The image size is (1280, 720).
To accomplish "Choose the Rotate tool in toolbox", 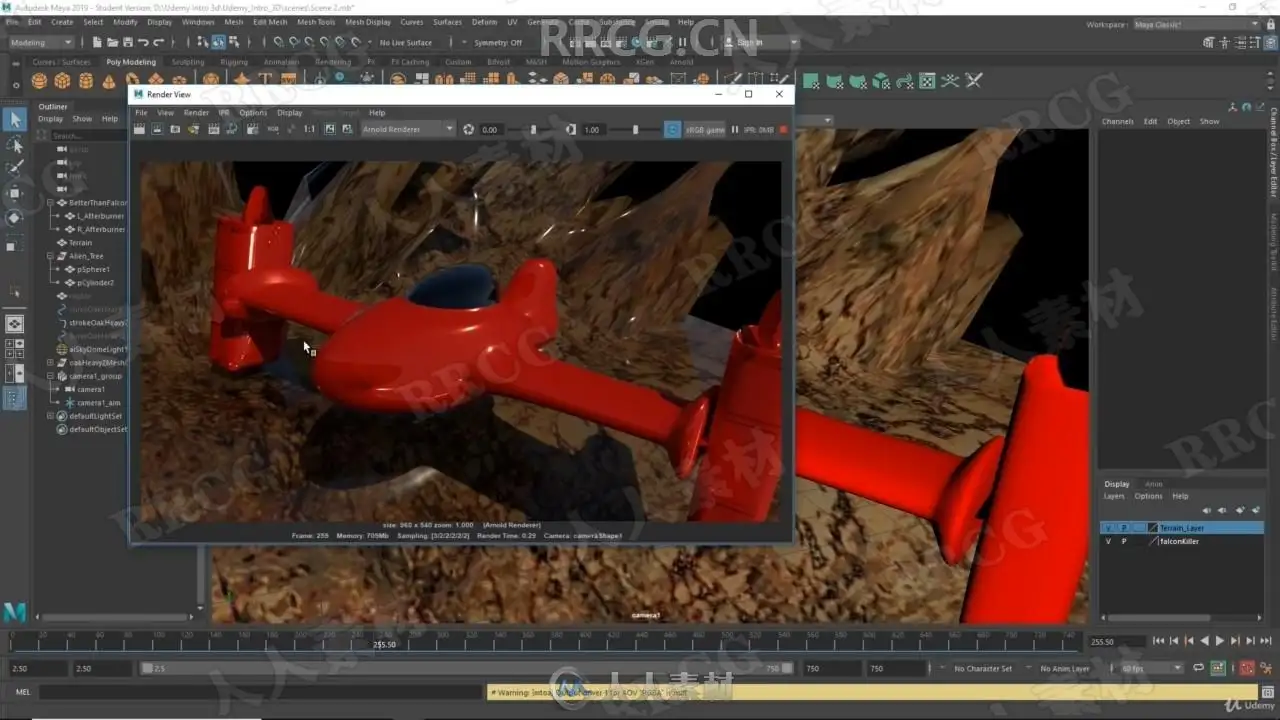I will point(15,218).
